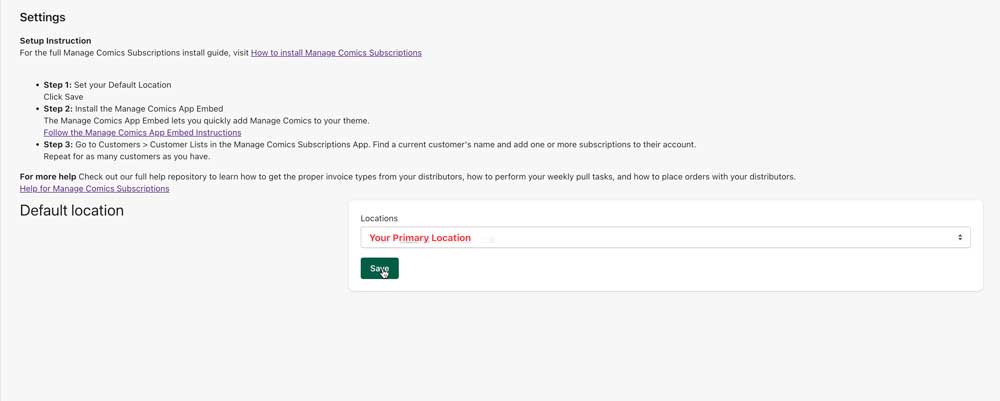Image resolution: width=1000 pixels, height=401 pixels.
Task: Click the Default location section heading
Action: tap(72, 211)
